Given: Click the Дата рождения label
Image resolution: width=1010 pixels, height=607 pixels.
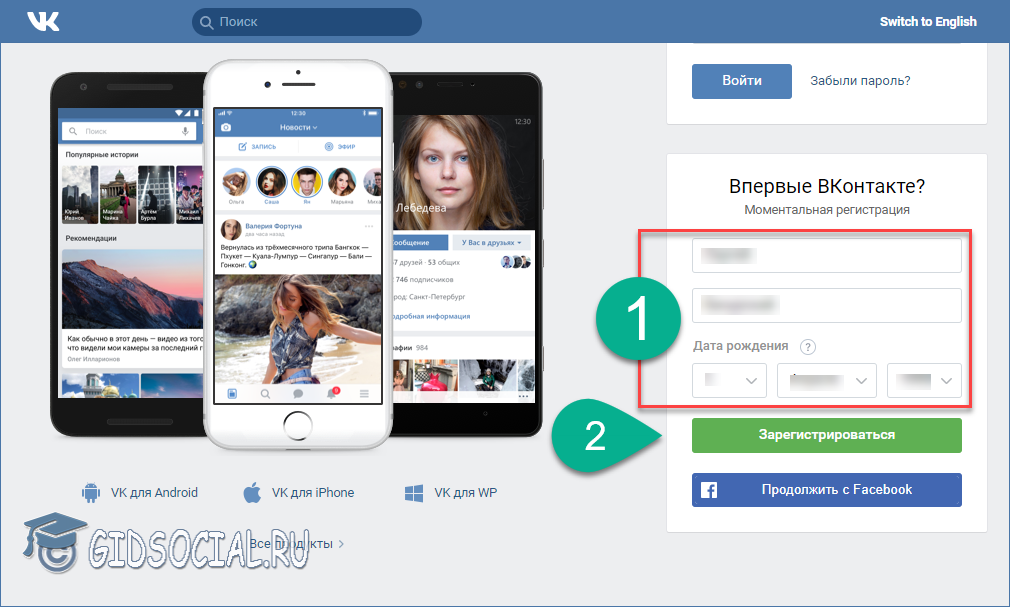Looking at the screenshot, I should click(x=740, y=346).
